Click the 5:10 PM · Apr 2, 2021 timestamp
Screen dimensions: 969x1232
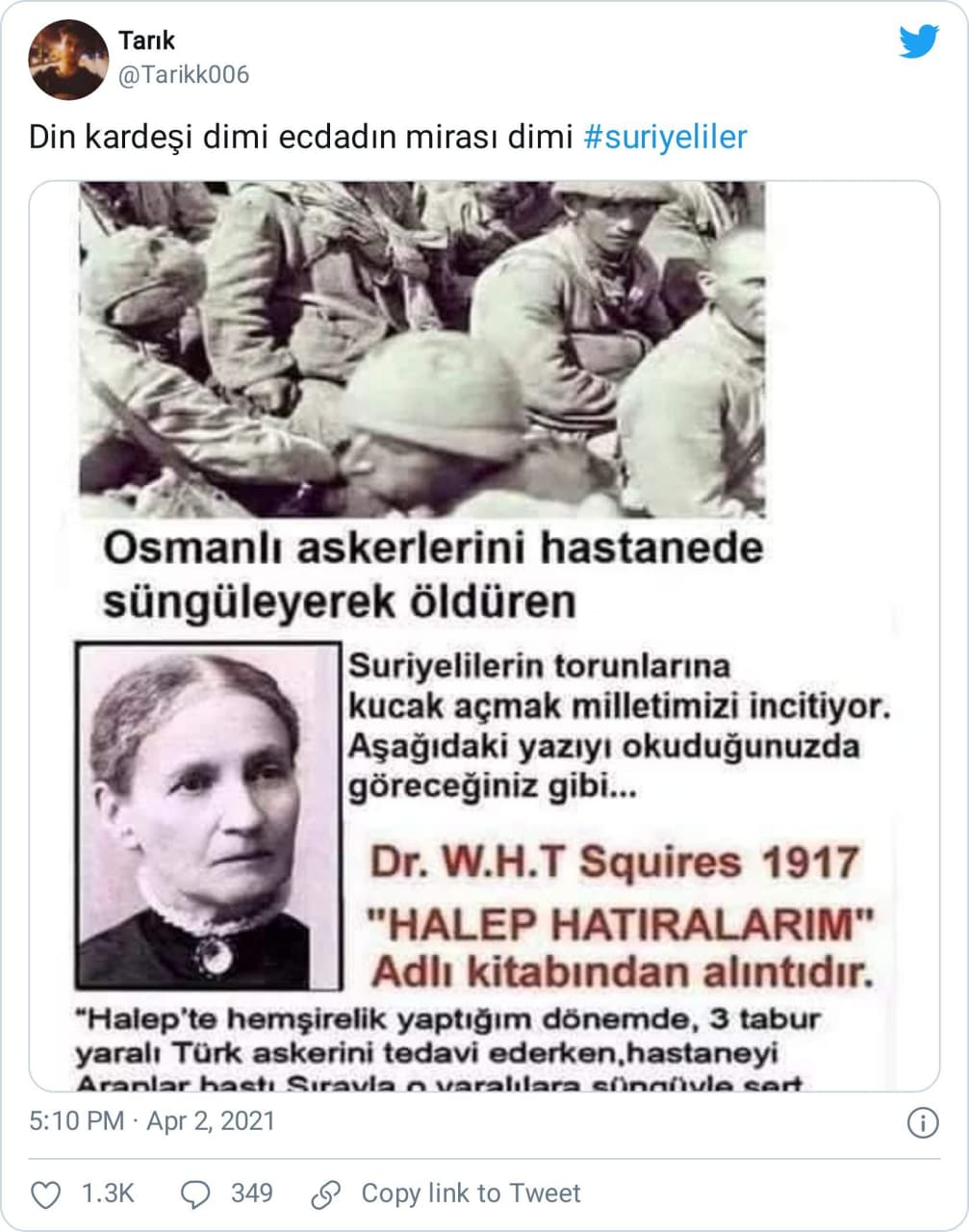pos(152,1121)
